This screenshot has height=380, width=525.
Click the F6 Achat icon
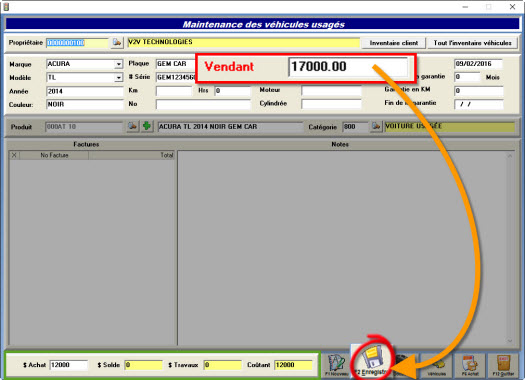[x=470, y=366]
